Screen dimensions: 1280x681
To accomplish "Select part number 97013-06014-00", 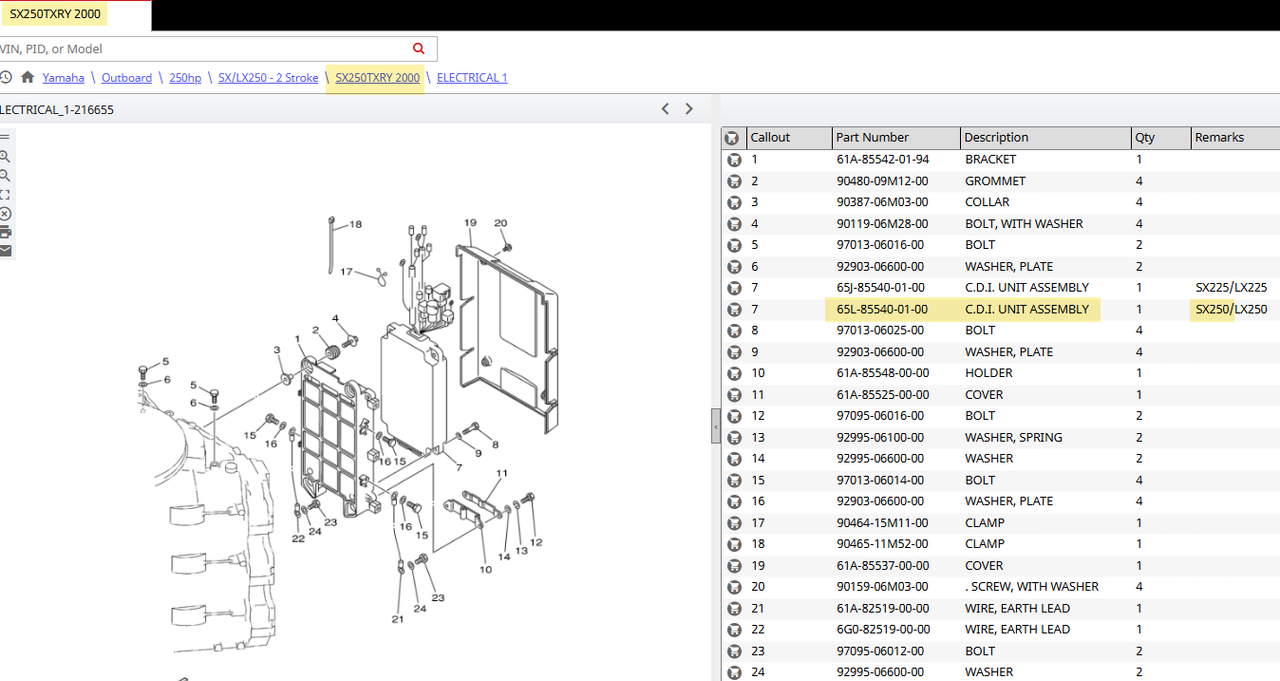I will tap(880, 480).
